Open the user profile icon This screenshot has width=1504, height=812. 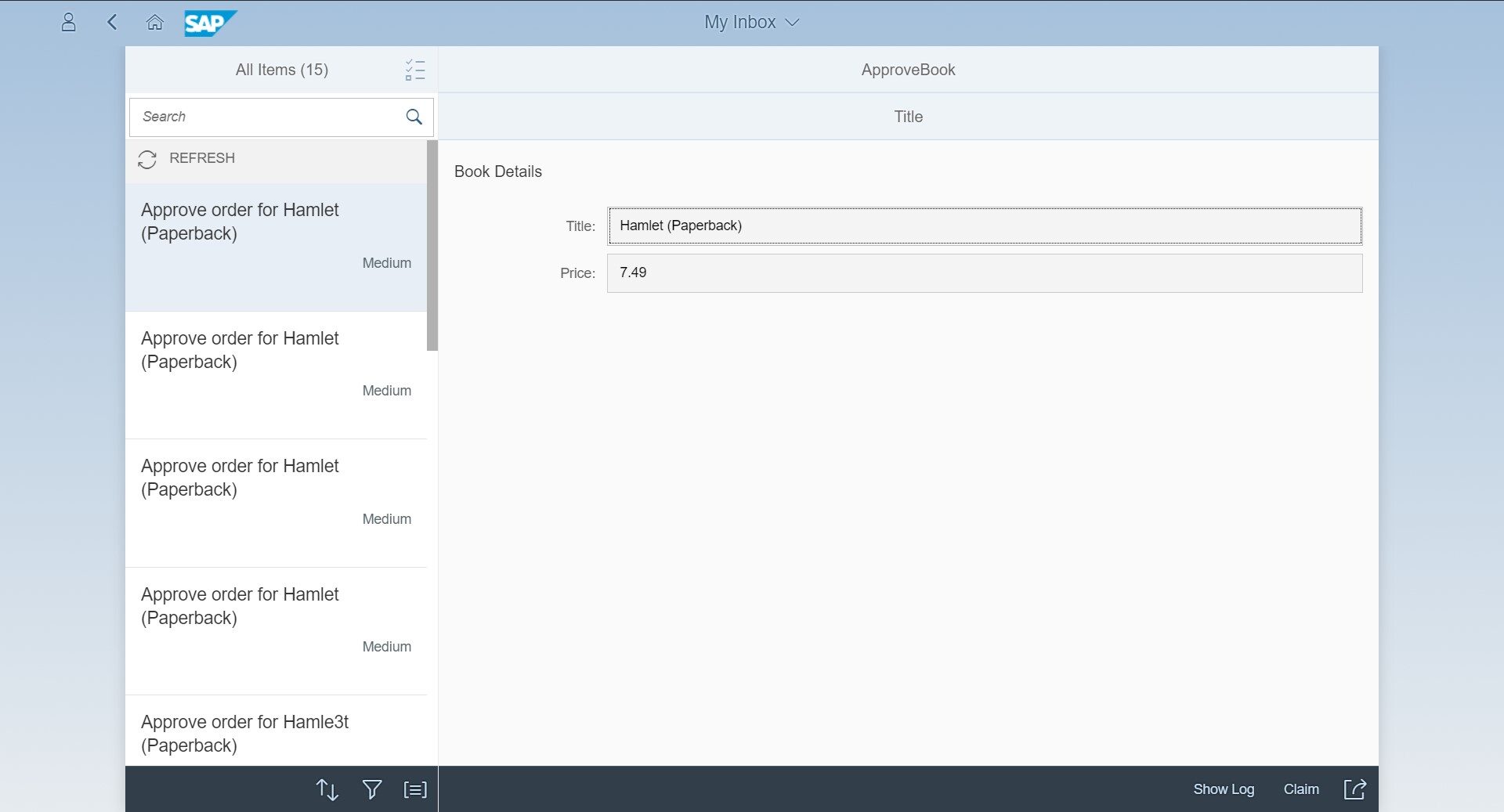coord(69,22)
